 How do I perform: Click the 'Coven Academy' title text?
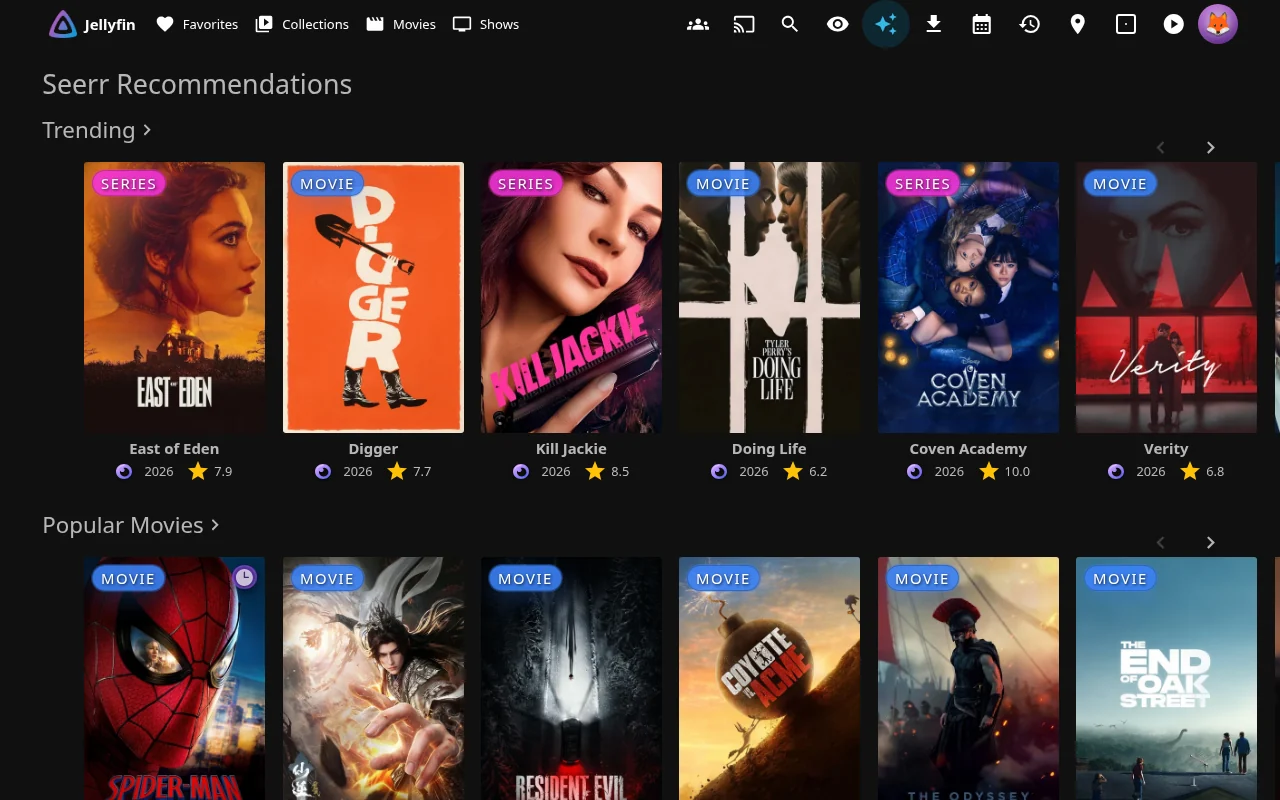[x=968, y=449]
